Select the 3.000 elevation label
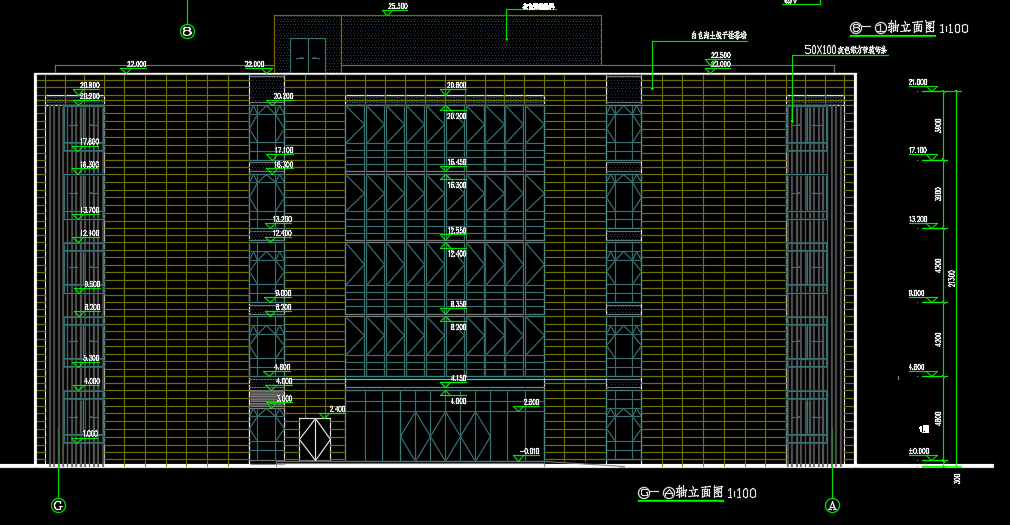The image size is (1010, 525). pos(284,399)
